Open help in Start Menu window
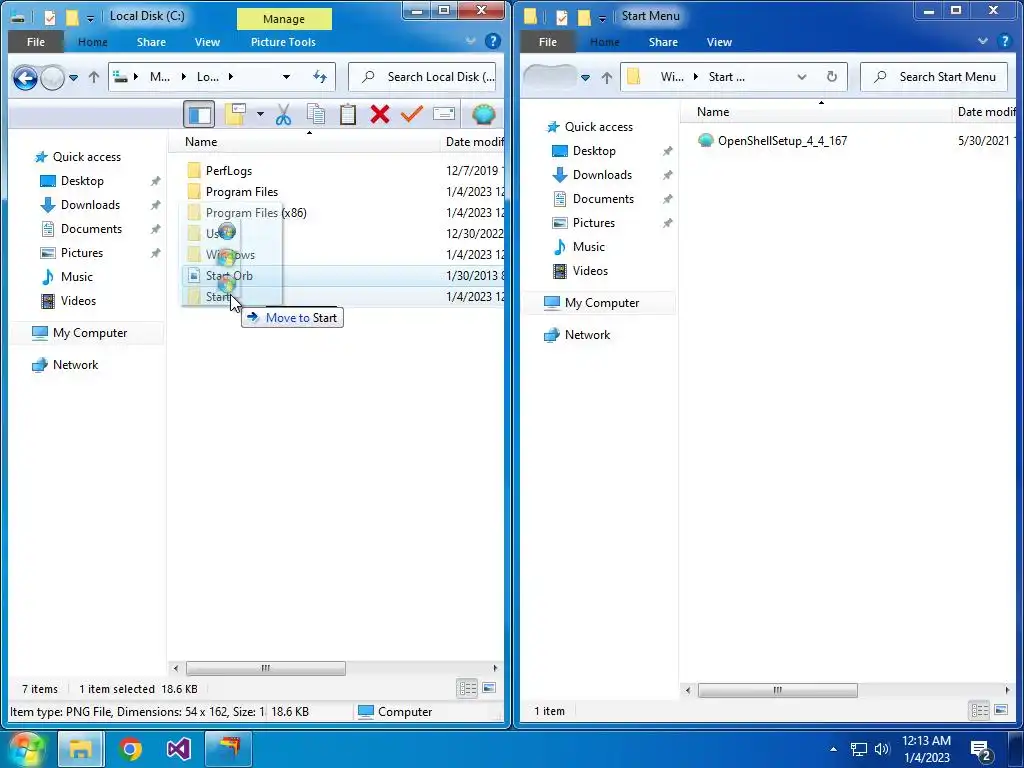The width and height of the screenshot is (1024, 768). [x=1005, y=42]
